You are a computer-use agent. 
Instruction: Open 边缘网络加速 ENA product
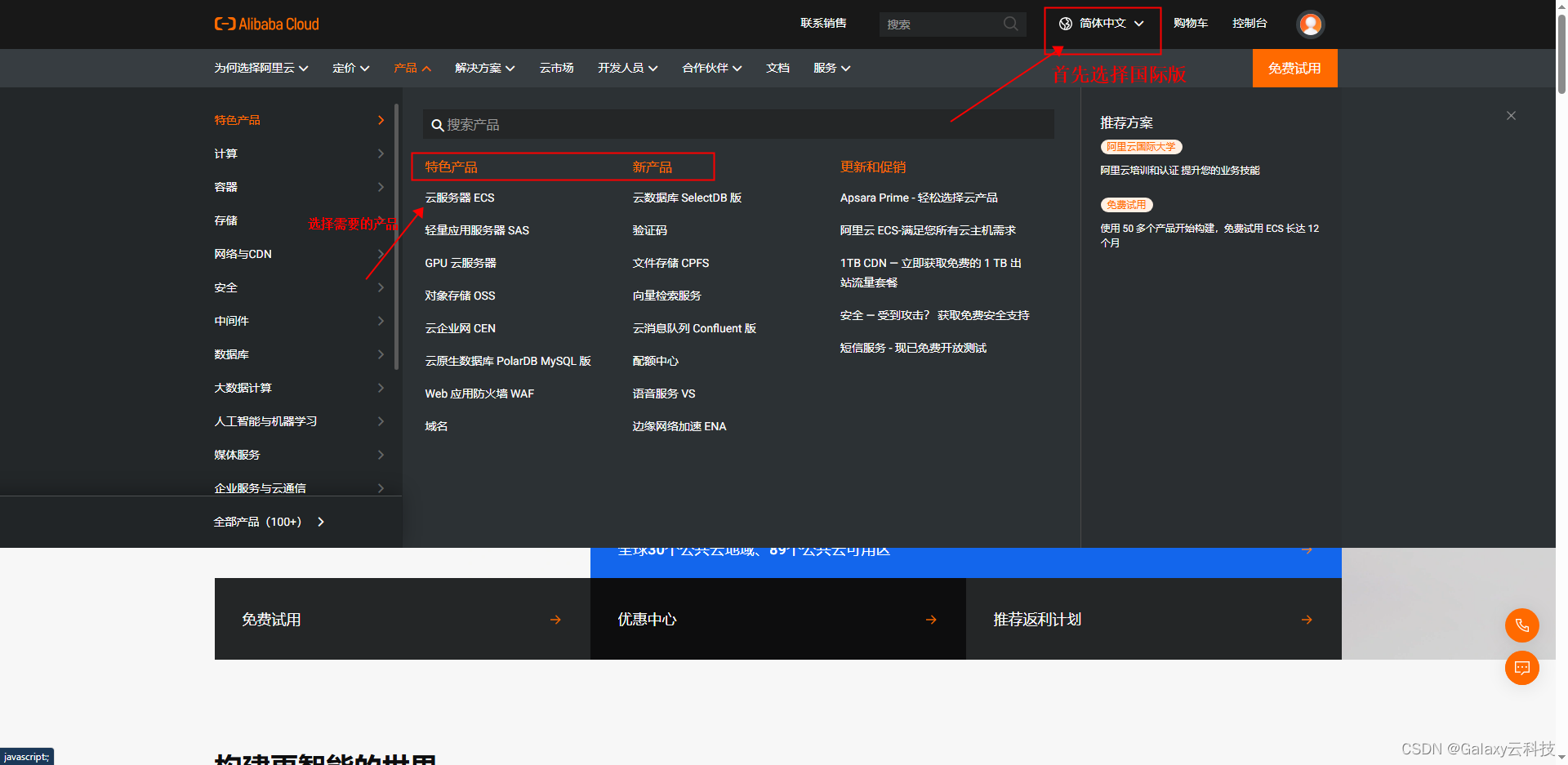[679, 426]
